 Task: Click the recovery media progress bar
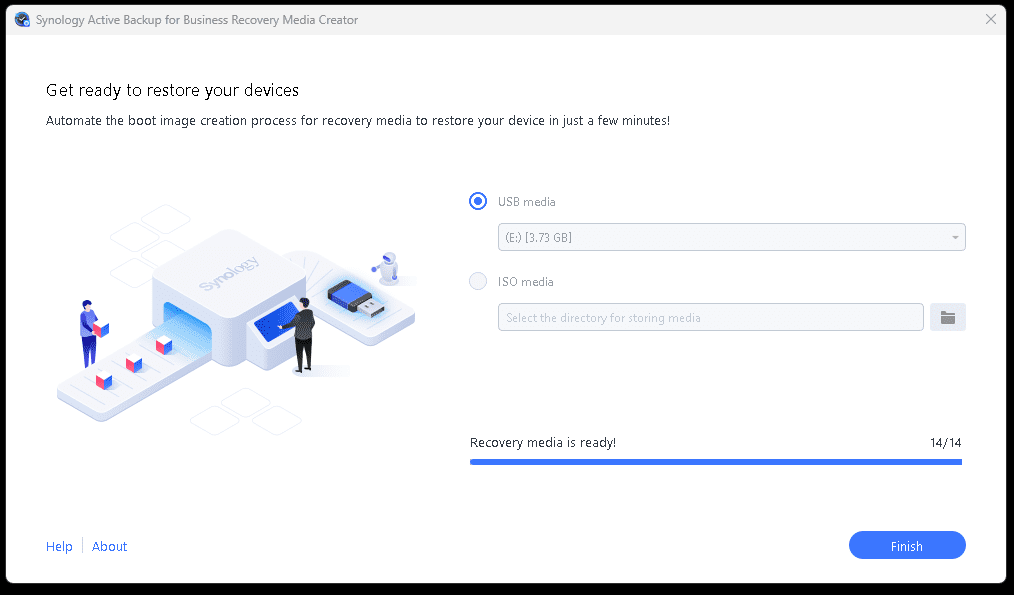[715, 462]
